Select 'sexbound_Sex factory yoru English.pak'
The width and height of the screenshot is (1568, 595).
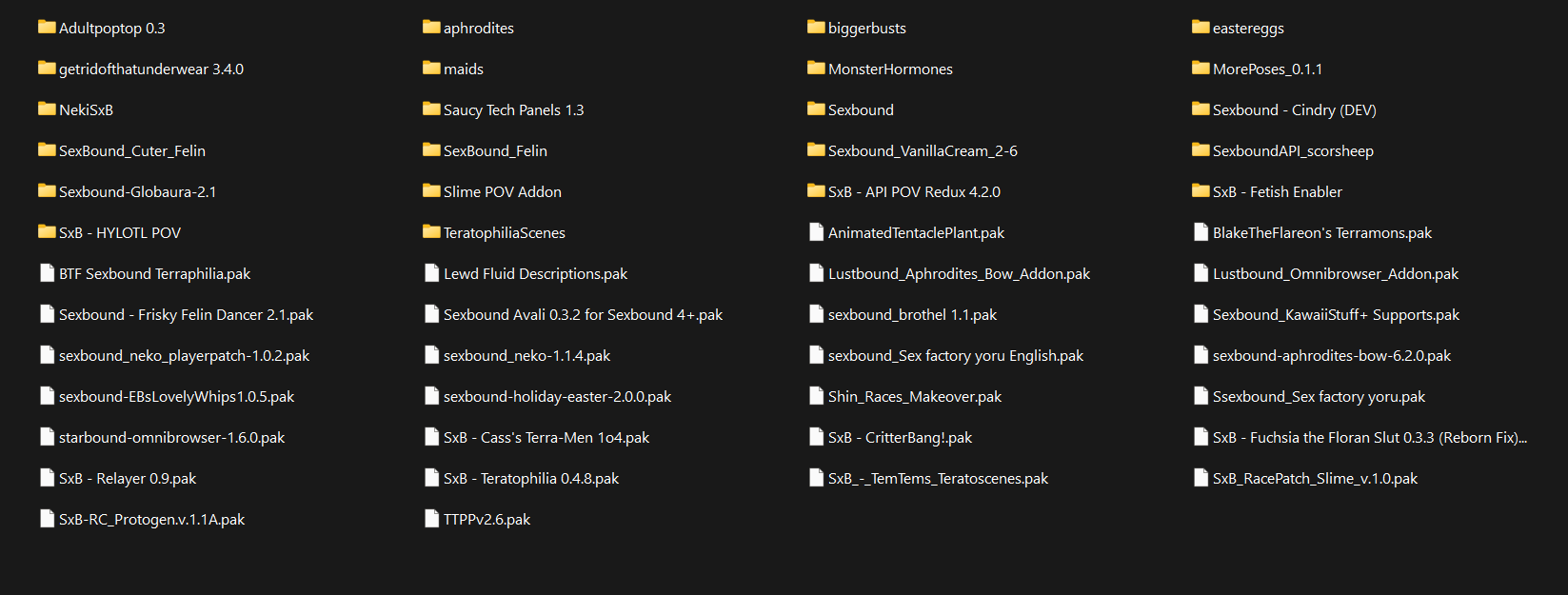pyautogui.click(x=956, y=356)
